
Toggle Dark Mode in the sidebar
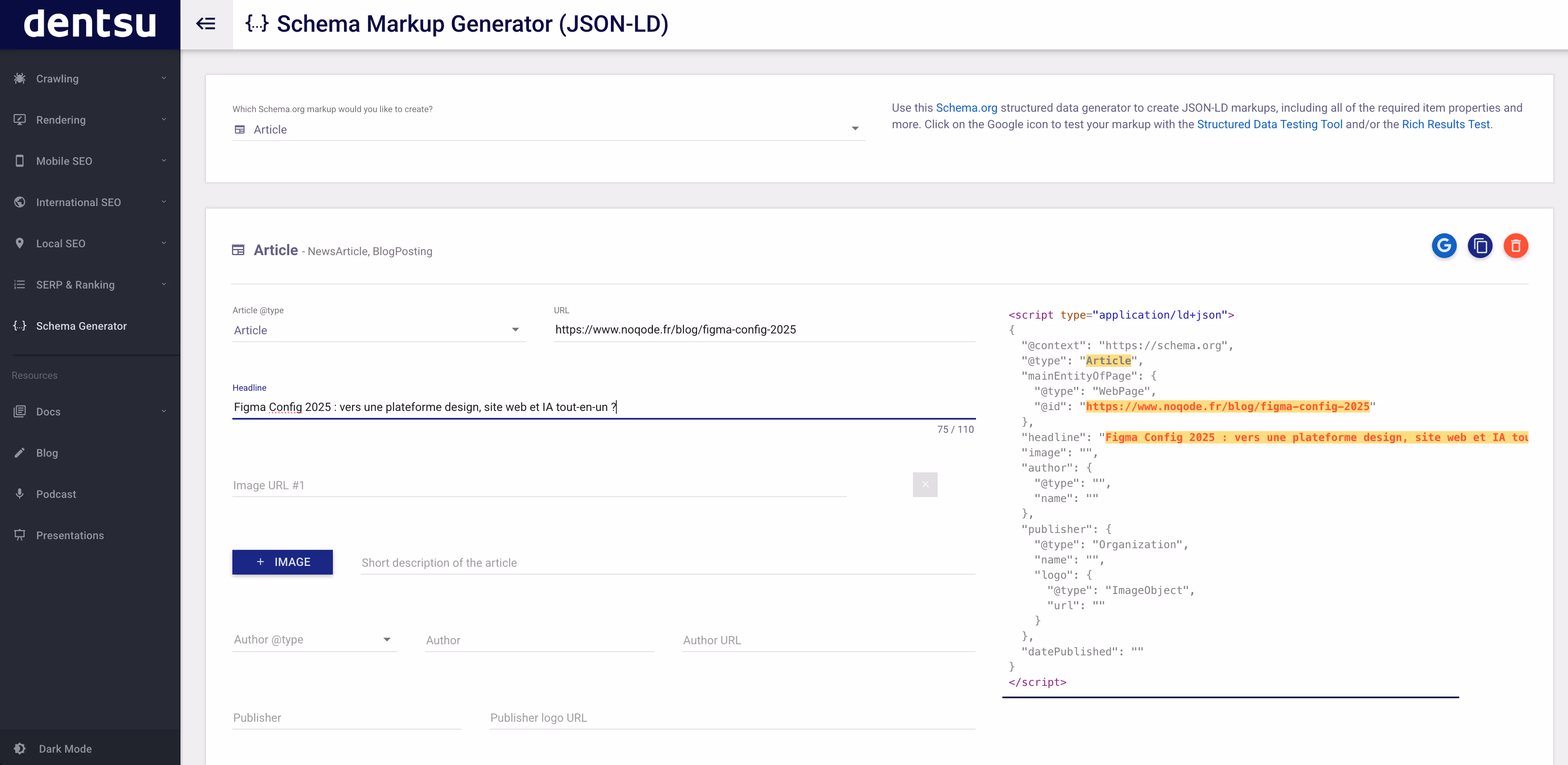pos(65,749)
